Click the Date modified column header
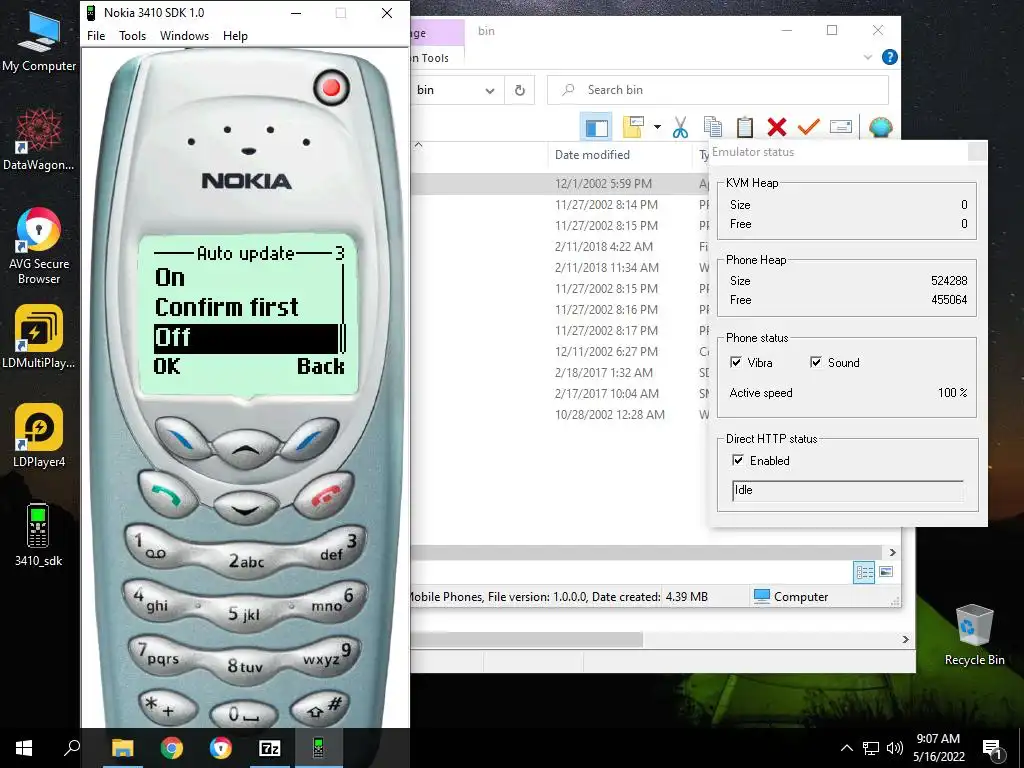Viewport: 1024px width, 768px height. pyautogui.click(x=592, y=155)
